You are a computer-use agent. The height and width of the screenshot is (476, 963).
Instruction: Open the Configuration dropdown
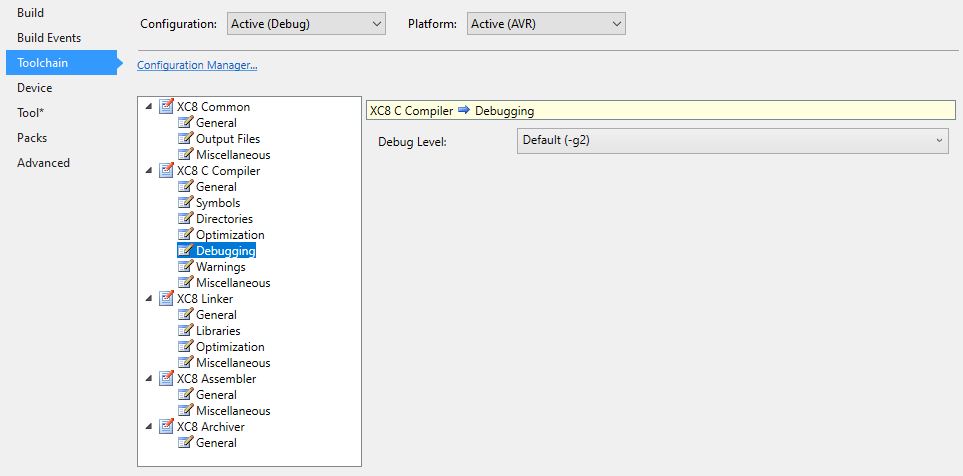click(x=305, y=23)
